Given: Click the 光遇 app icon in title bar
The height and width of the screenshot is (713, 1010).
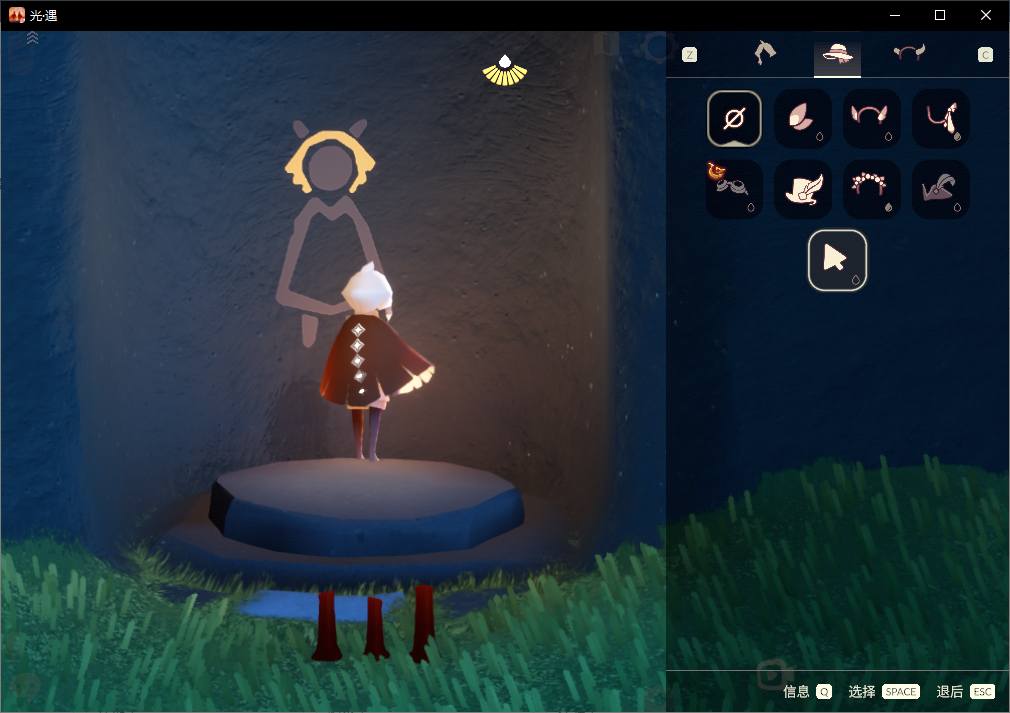Looking at the screenshot, I should [17, 15].
